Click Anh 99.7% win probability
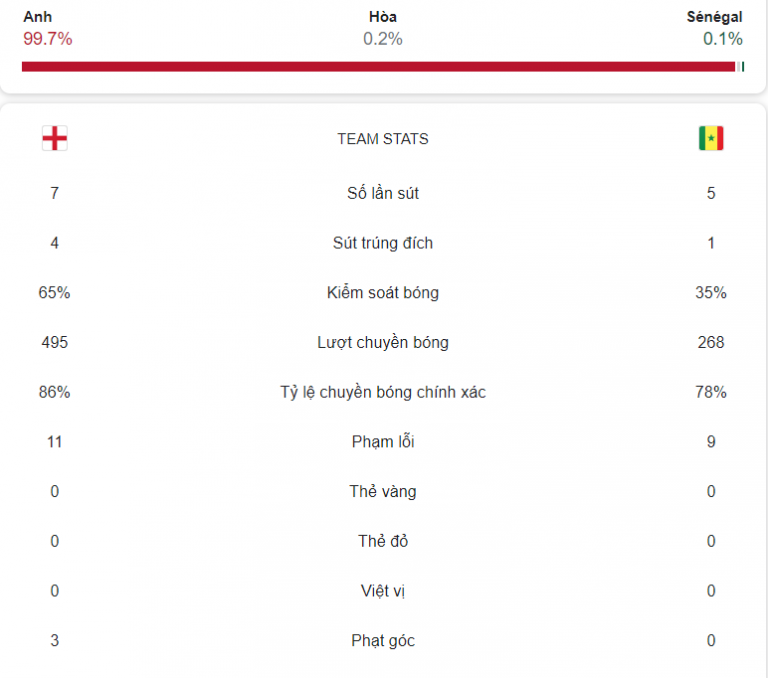The height and width of the screenshot is (678, 768). point(48,28)
